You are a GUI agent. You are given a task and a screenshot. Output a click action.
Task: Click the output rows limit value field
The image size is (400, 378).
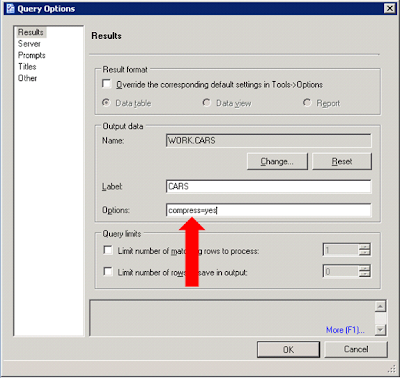(x=341, y=271)
